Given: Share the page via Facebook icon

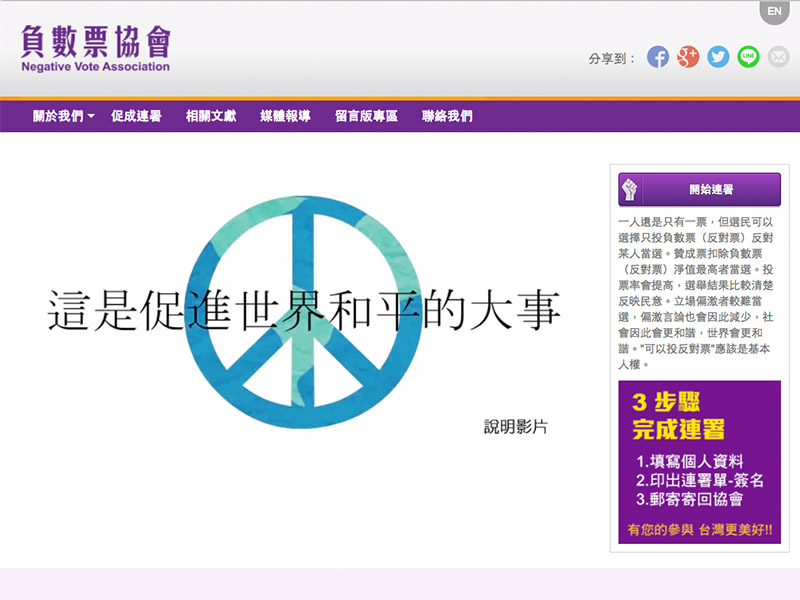Looking at the screenshot, I should pos(658,58).
